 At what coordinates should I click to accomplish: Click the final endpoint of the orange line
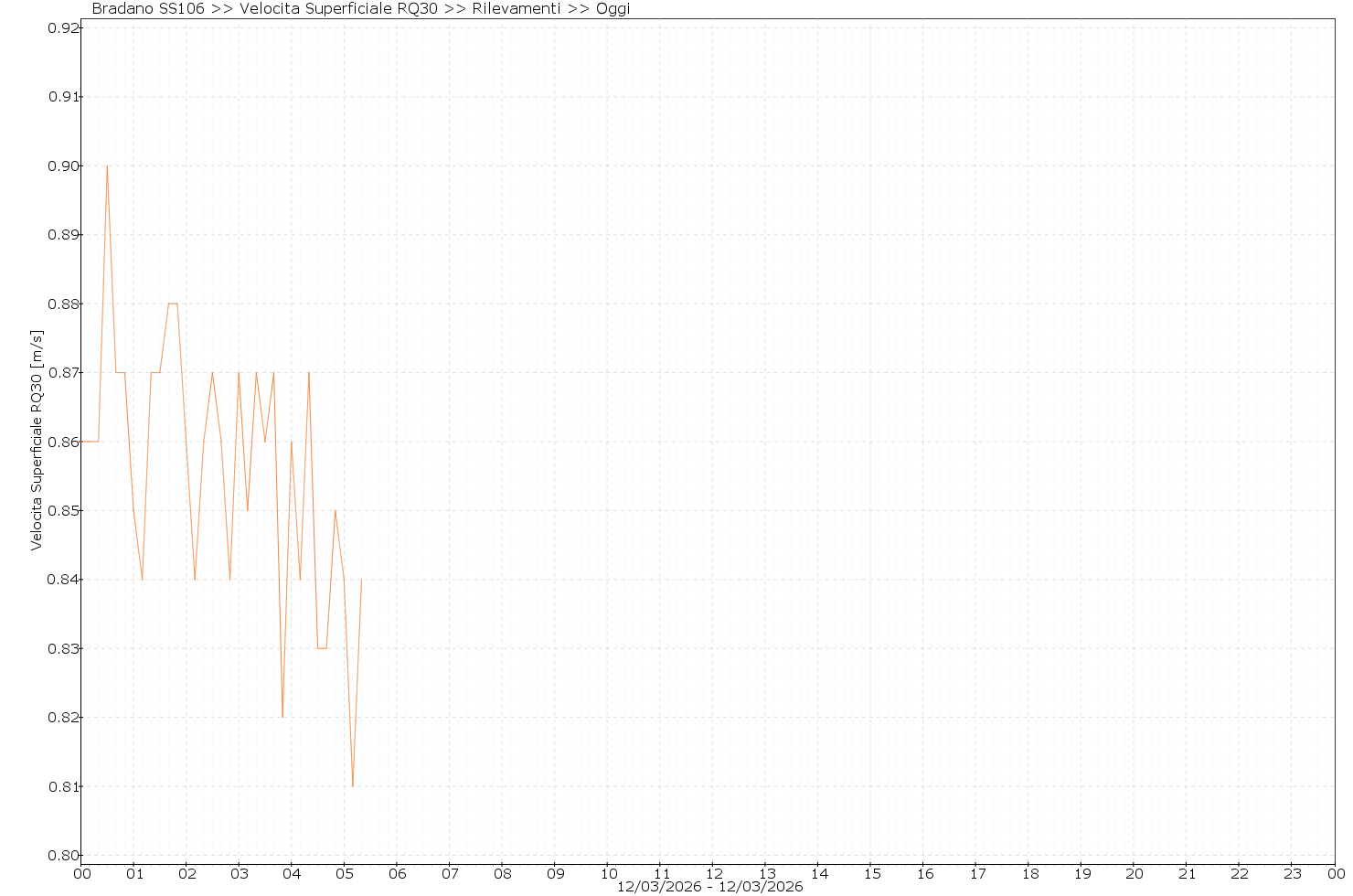point(361,580)
